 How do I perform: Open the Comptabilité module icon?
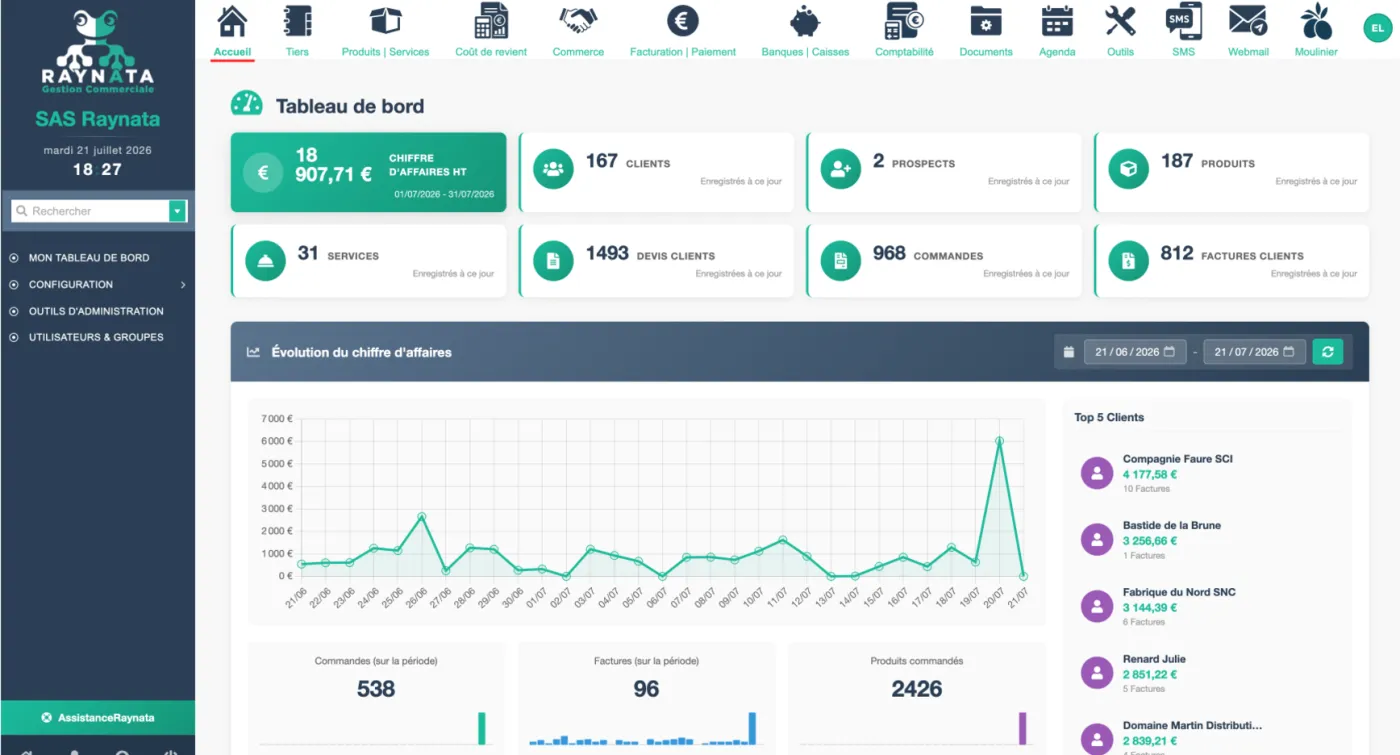tap(904, 20)
